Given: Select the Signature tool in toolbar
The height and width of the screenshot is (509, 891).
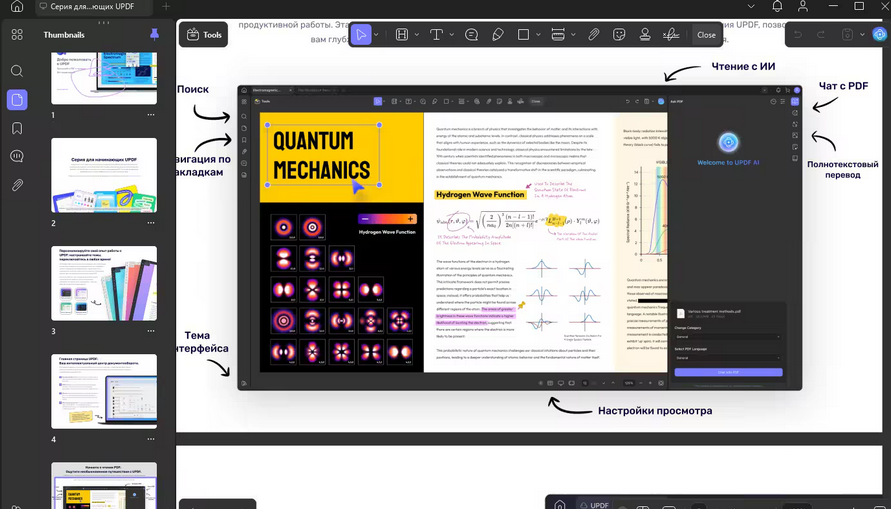Looking at the screenshot, I should point(672,34).
